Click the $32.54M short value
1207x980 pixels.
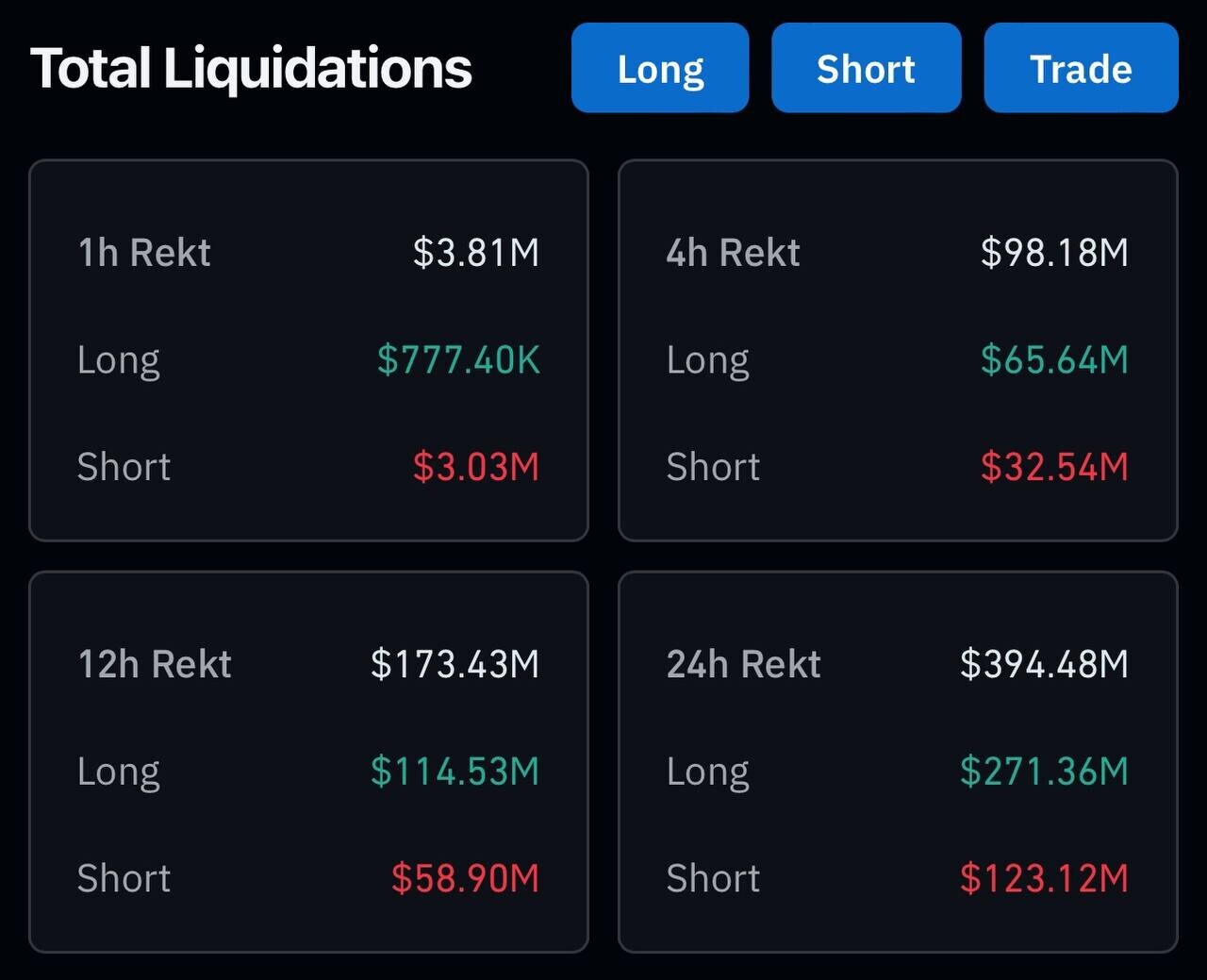coord(1054,467)
